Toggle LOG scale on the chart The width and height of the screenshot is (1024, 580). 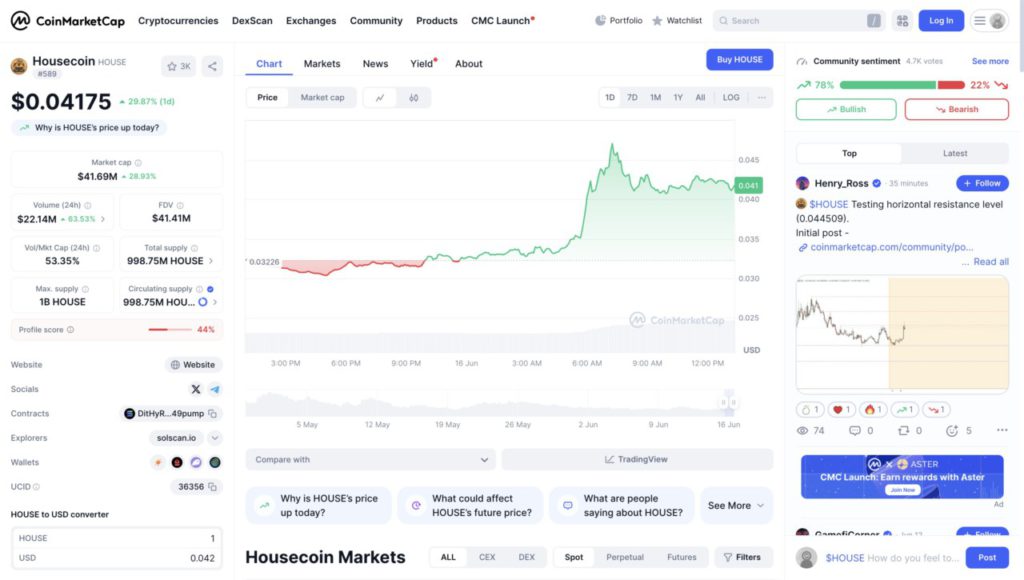click(731, 97)
